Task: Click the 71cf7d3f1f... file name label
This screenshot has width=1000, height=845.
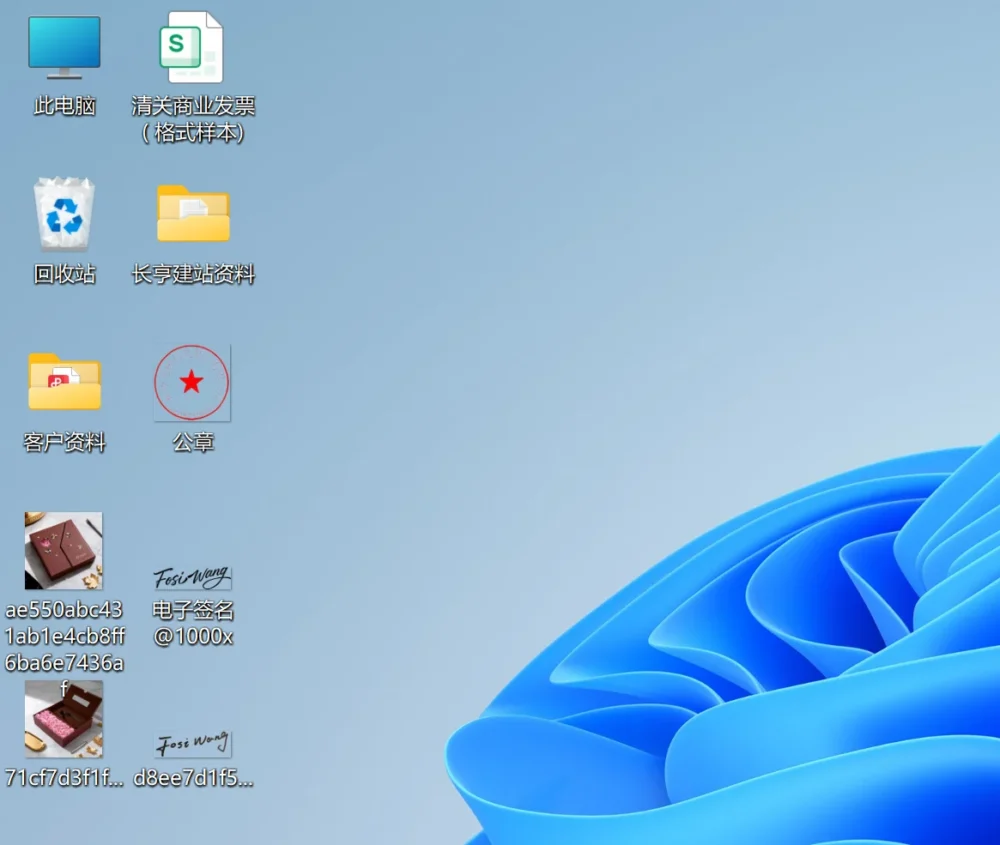Action: (64, 778)
